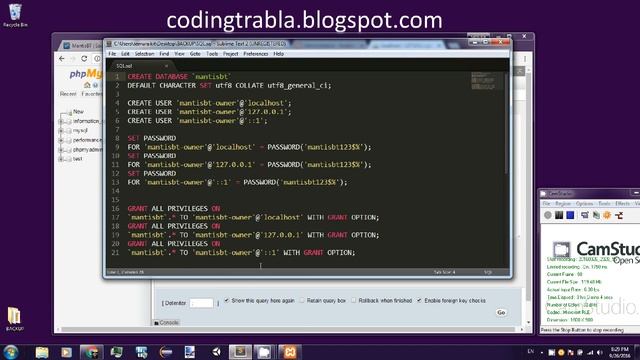Expand the phpmyadmin database node
The height and width of the screenshot is (360, 640).
(x=61, y=150)
